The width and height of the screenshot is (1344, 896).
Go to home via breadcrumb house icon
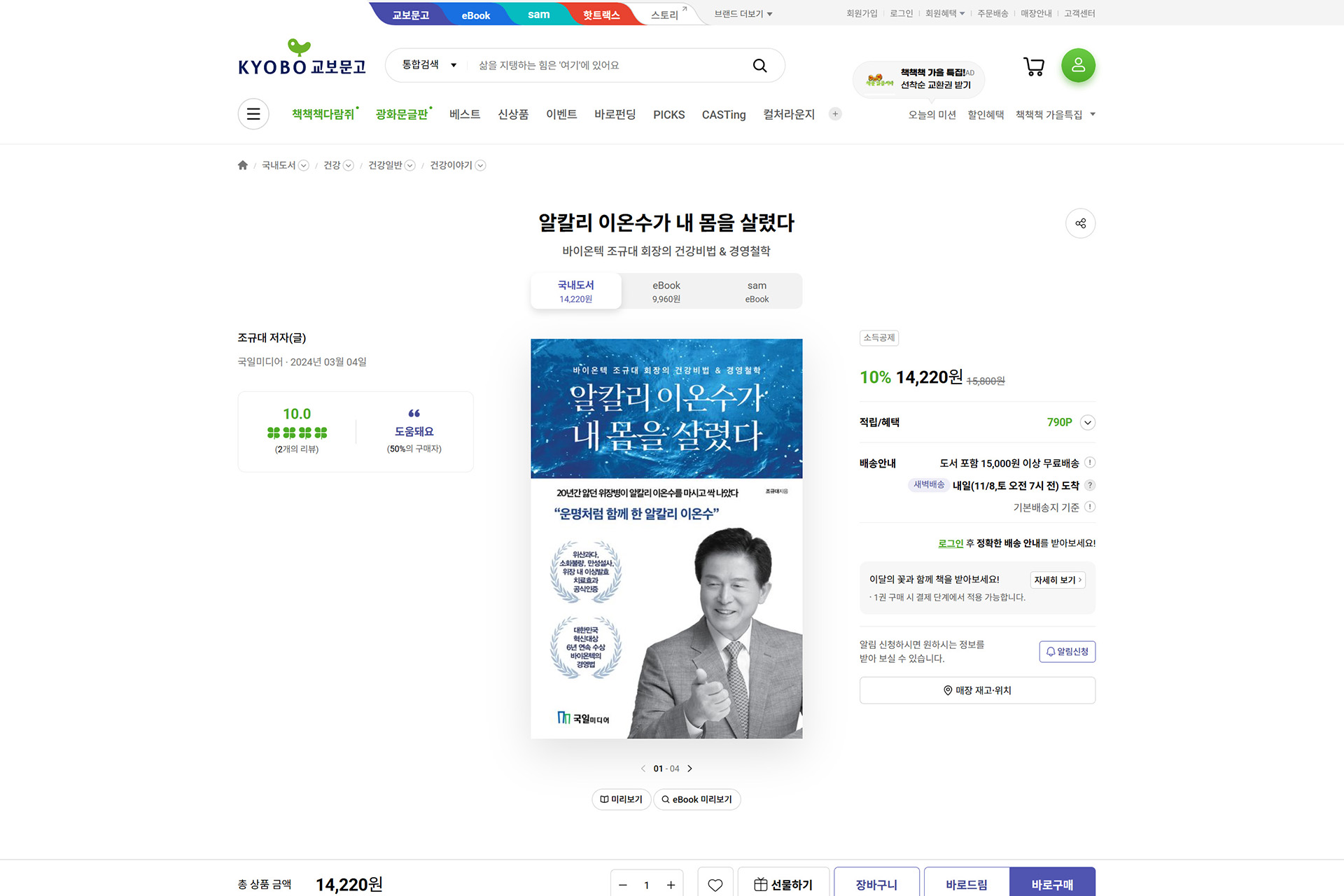pos(243,165)
